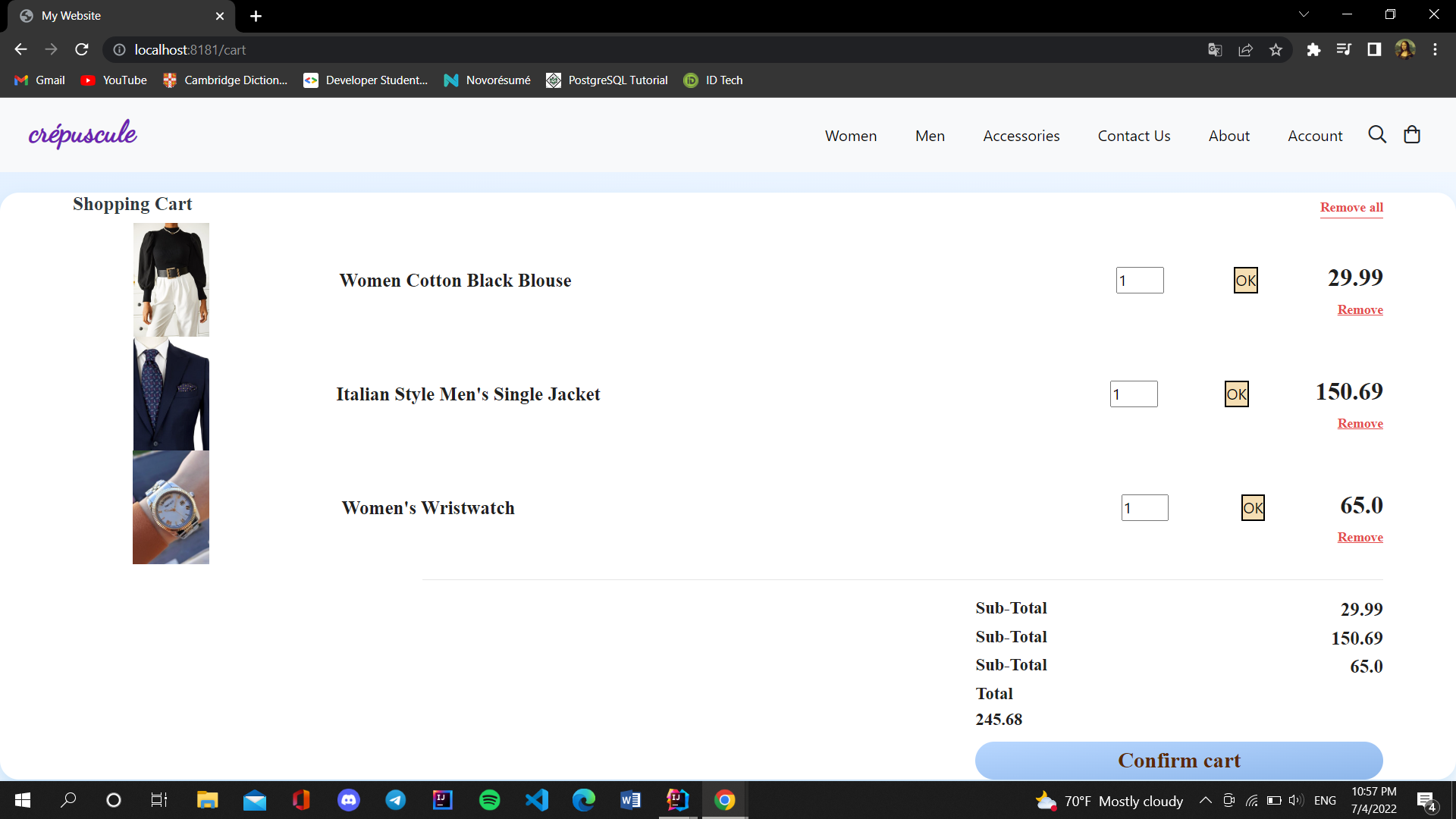Open Spotify from the taskbar
Screen dimensions: 1456x819
(x=490, y=800)
